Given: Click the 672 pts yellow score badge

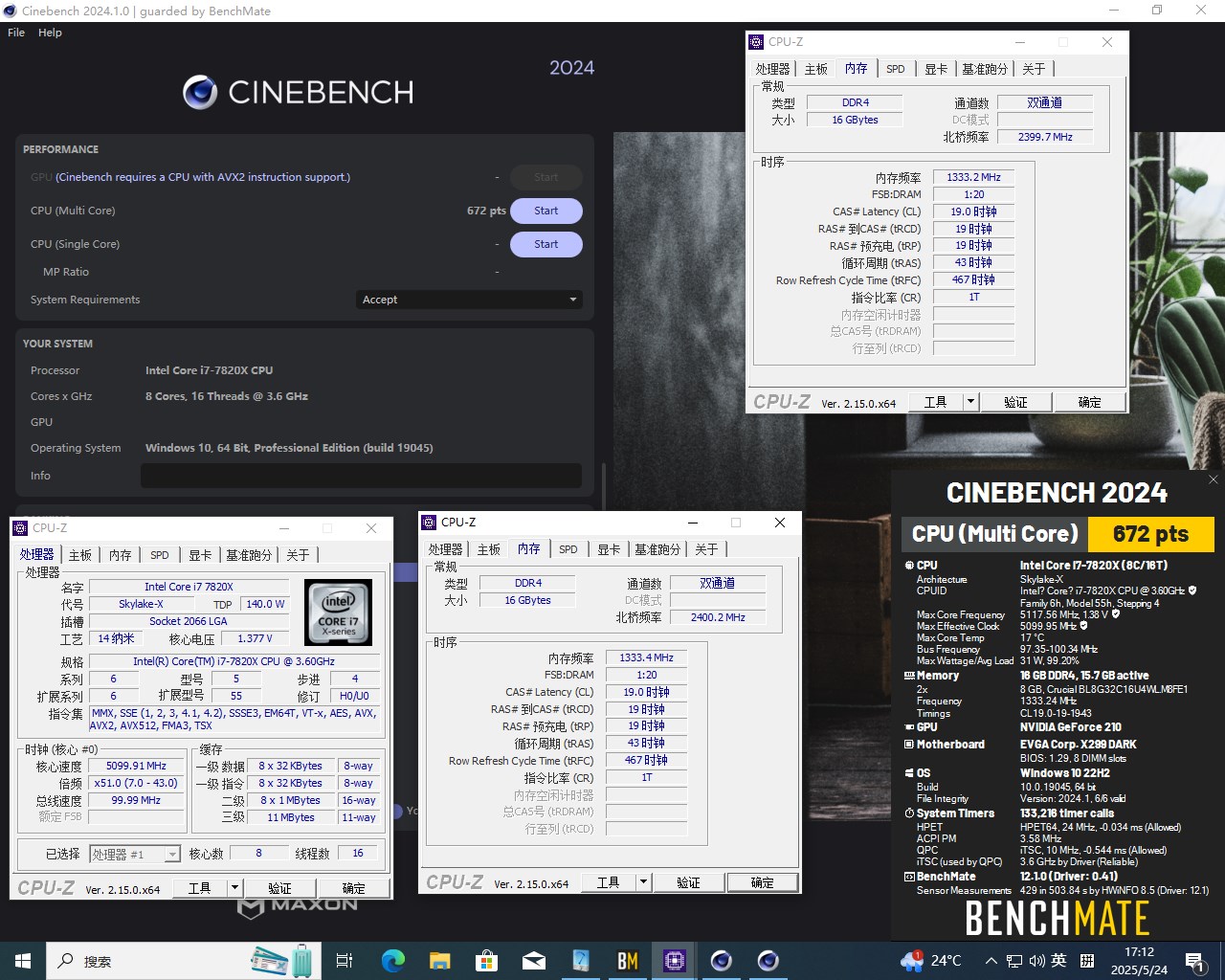Looking at the screenshot, I should click(x=1150, y=534).
